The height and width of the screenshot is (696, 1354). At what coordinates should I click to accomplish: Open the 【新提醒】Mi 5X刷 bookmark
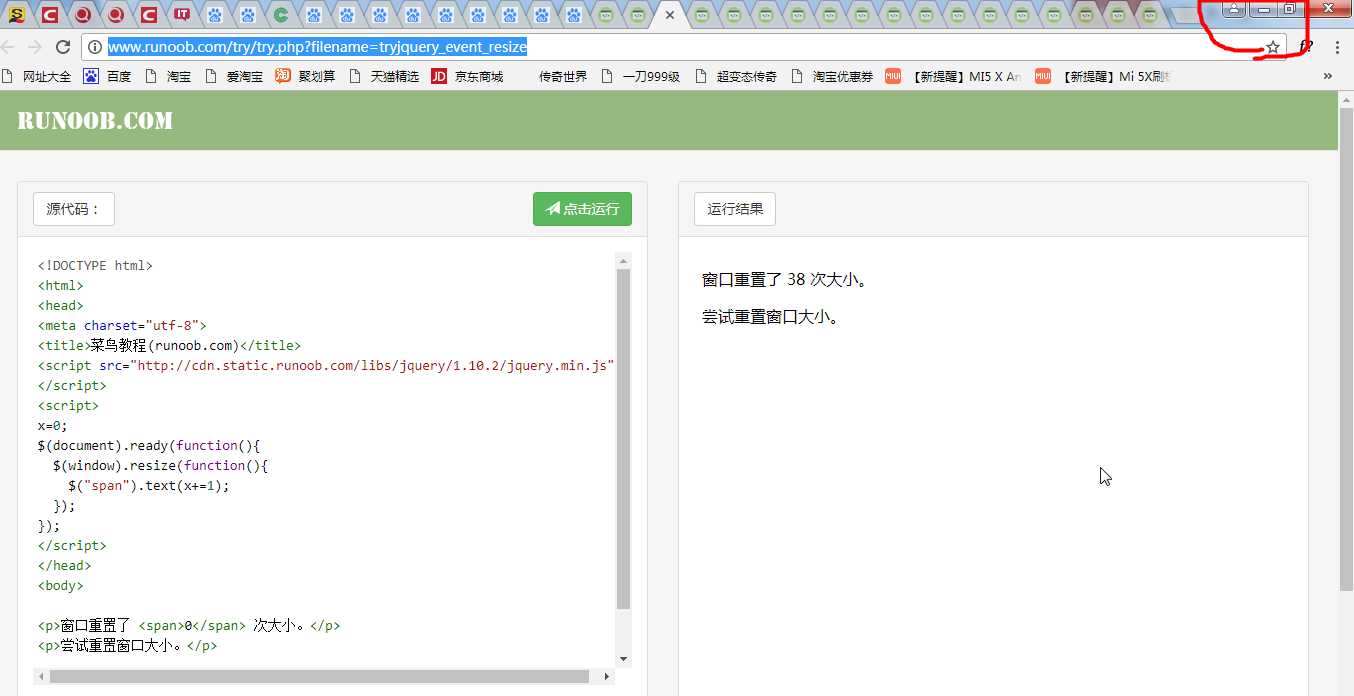click(x=1103, y=76)
